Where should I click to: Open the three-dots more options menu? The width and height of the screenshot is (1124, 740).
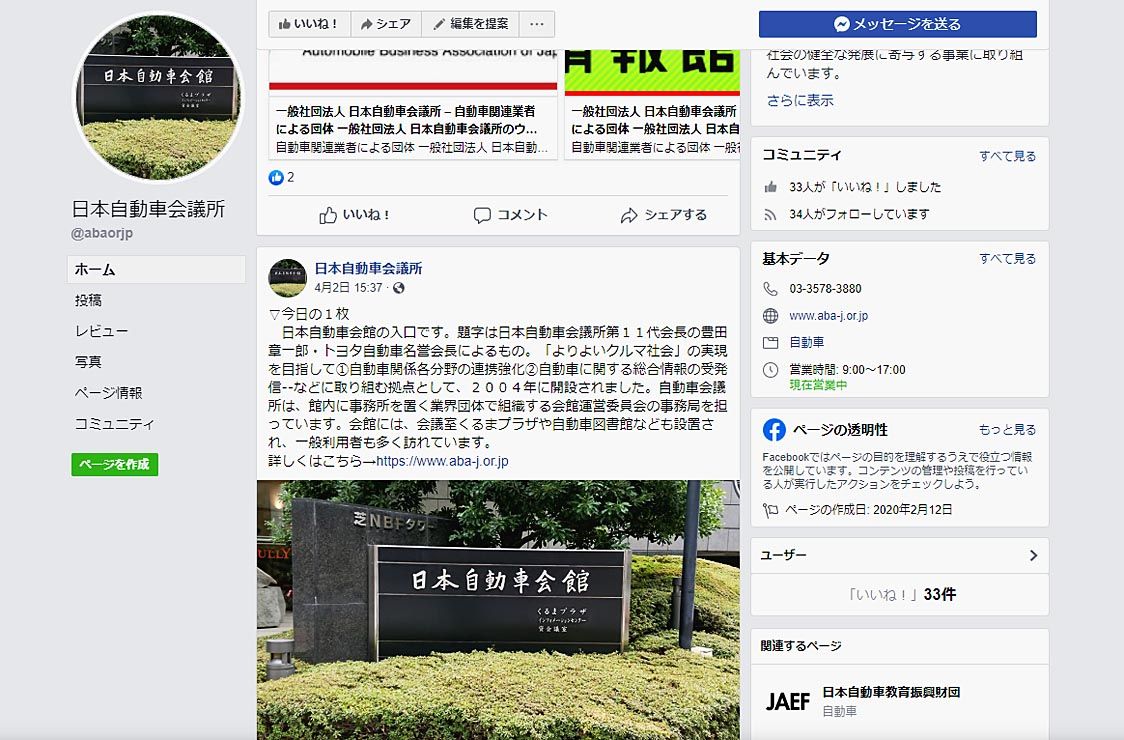tap(536, 24)
